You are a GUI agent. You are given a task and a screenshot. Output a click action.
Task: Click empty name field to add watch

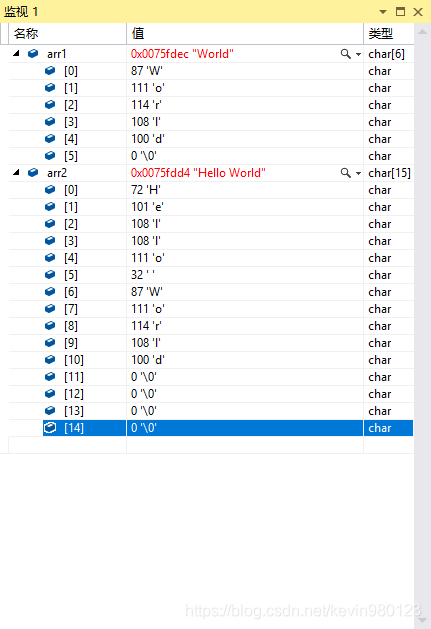click(x=67, y=445)
